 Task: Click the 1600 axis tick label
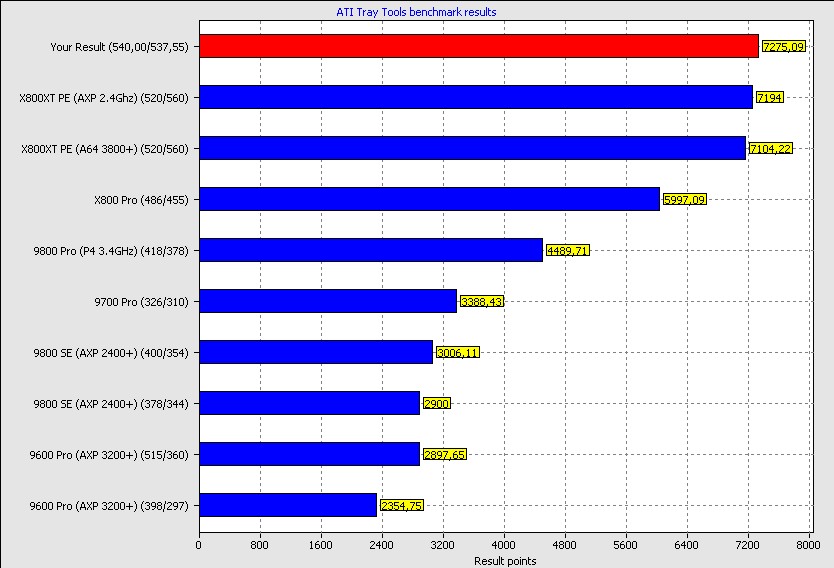coord(321,545)
